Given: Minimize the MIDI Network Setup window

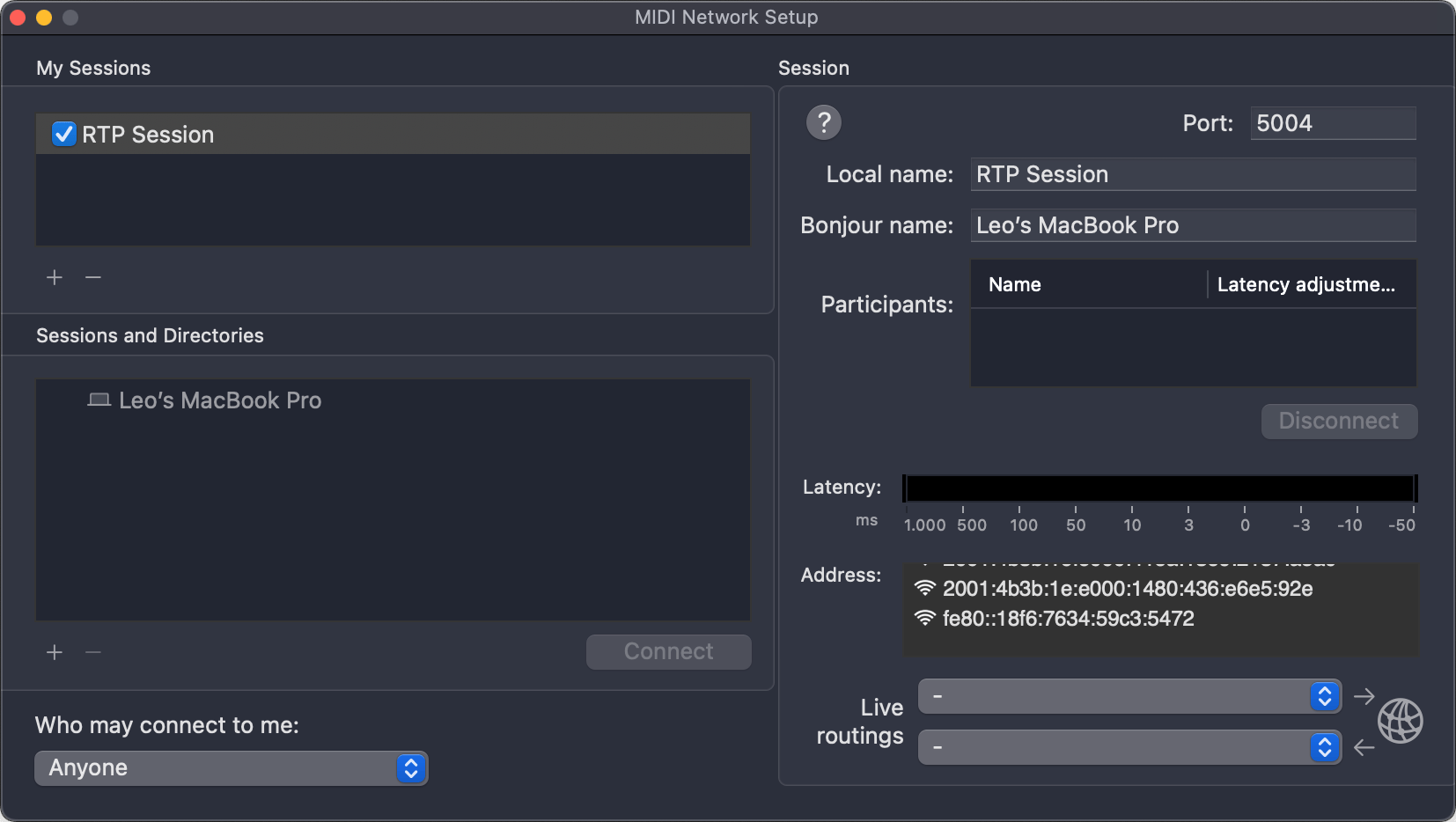Looking at the screenshot, I should 44,18.
